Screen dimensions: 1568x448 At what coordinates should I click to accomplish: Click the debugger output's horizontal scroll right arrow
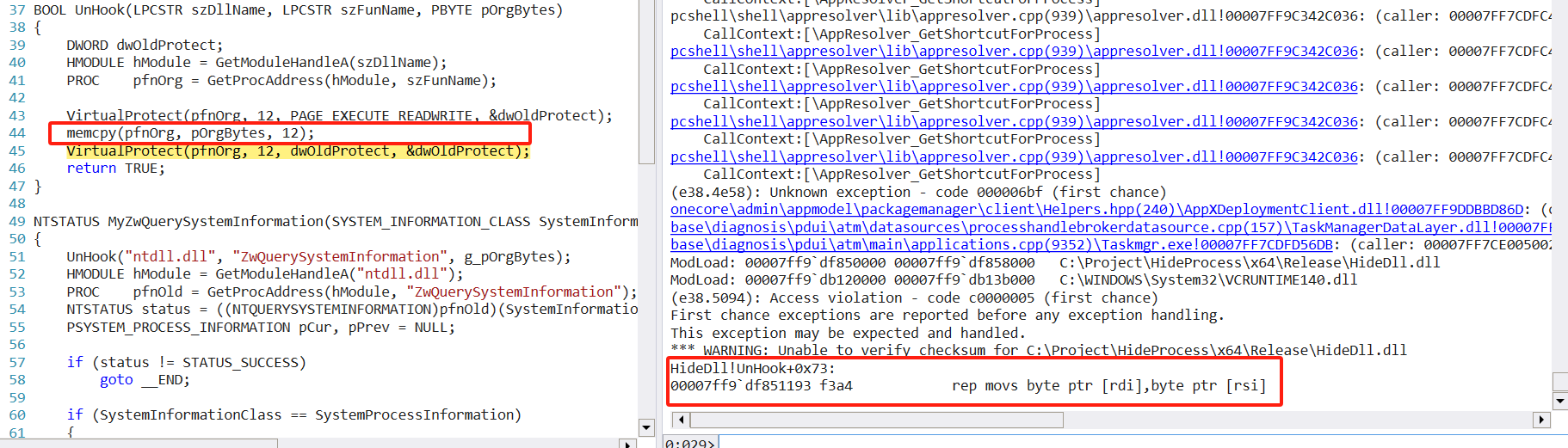[1542, 420]
